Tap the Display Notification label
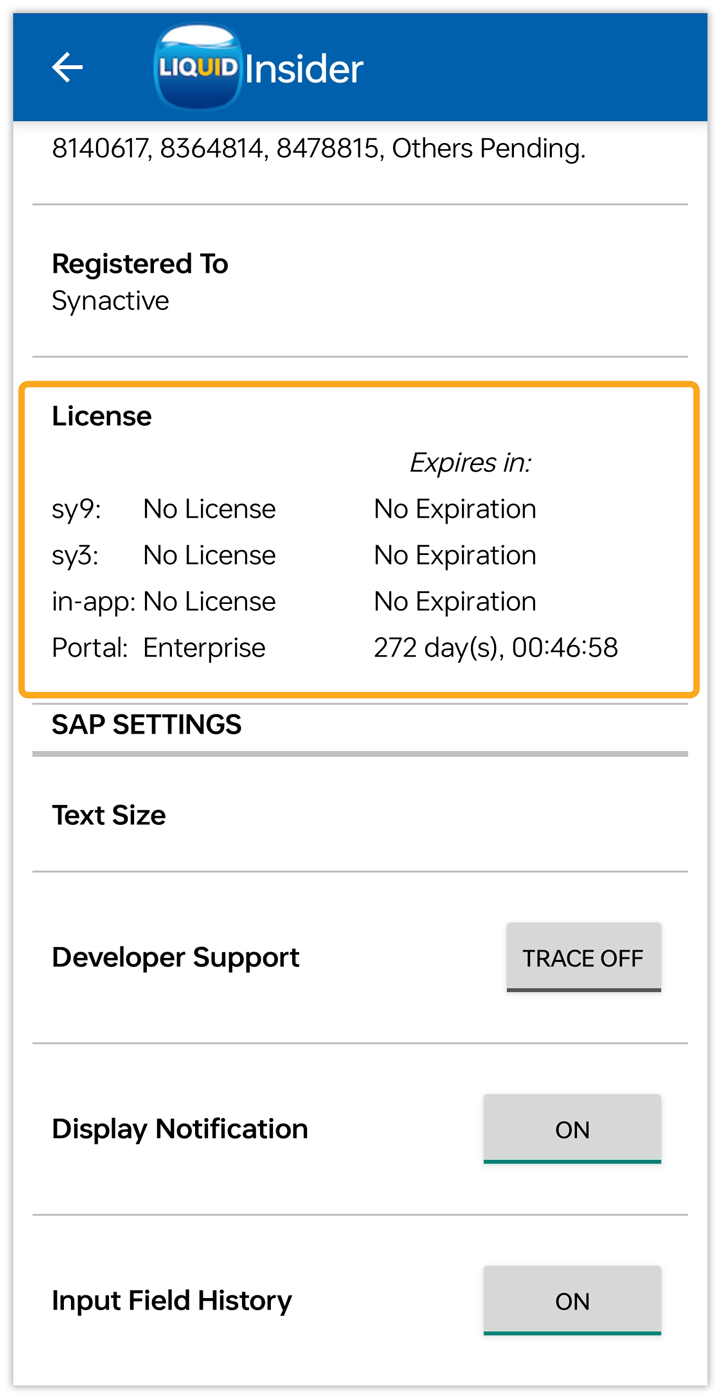The width and height of the screenshot is (720, 1398). tap(180, 1129)
